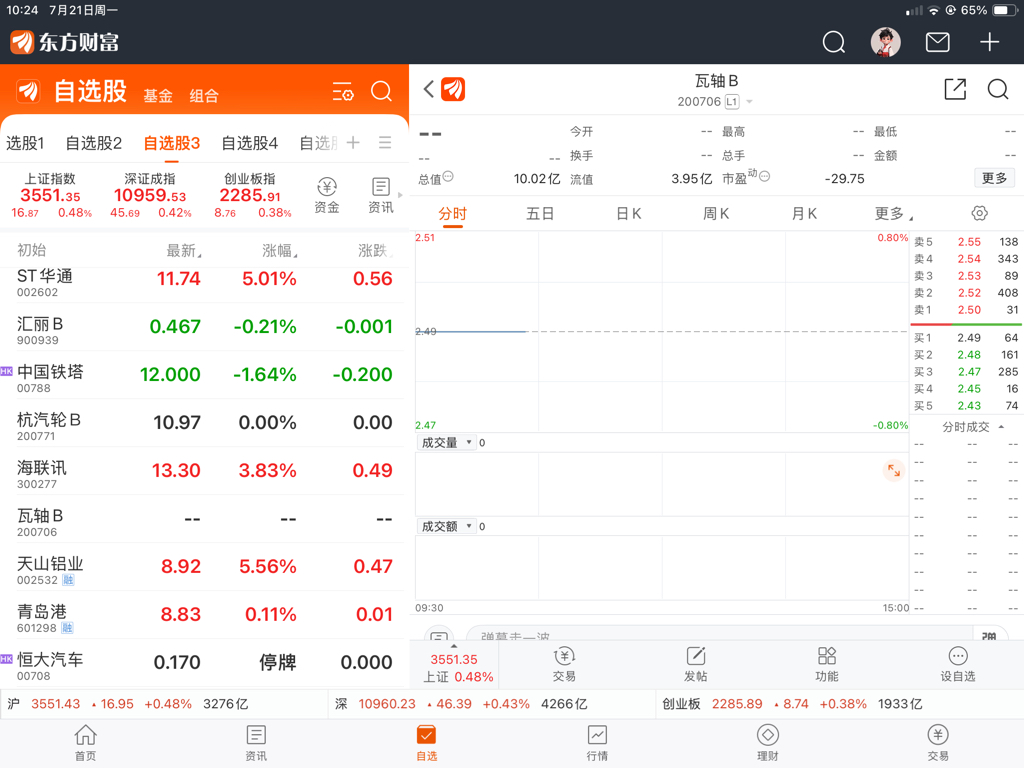The height and width of the screenshot is (768, 1024).
Task: Switch to 自选股2 tab
Action: (x=93, y=143)
